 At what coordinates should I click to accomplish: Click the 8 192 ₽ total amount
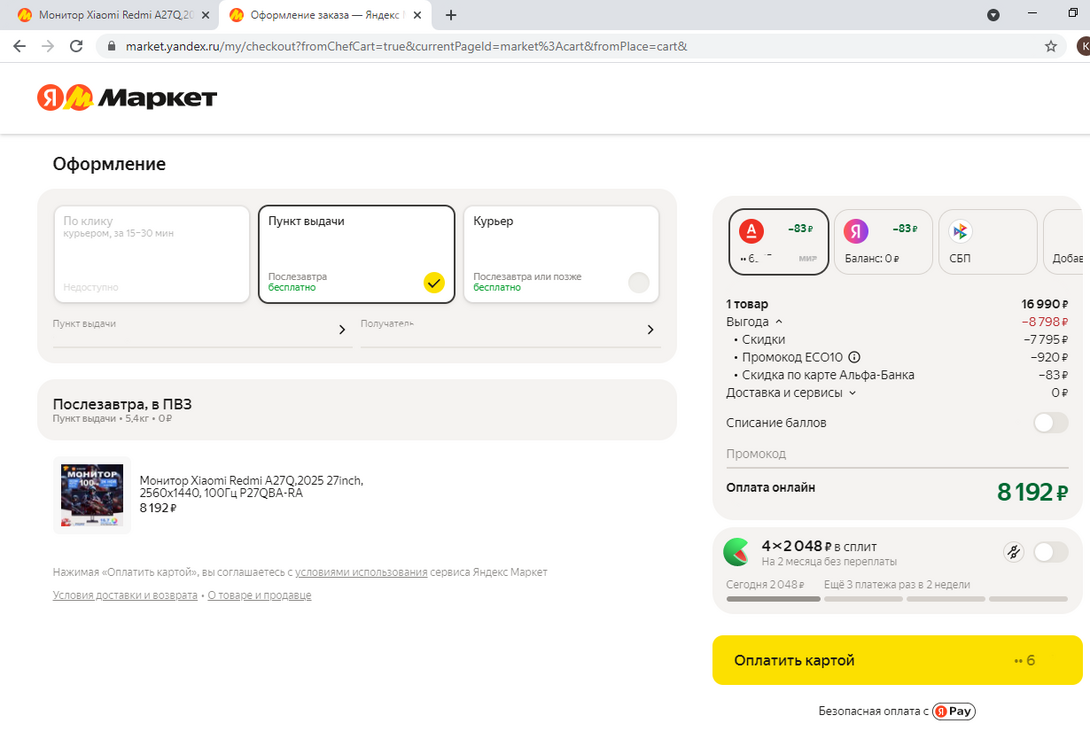pos(1032,492)
